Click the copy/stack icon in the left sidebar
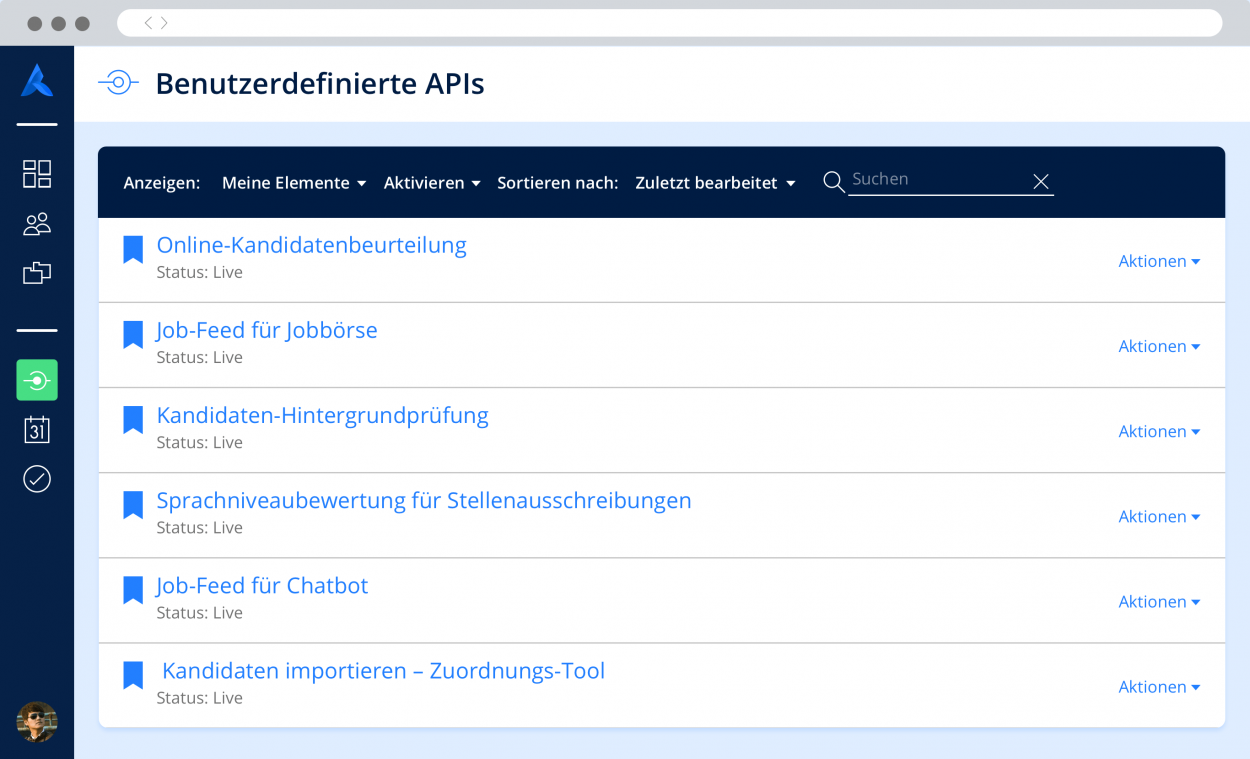This screenshot has height=759, width=1250. [36, 272]
